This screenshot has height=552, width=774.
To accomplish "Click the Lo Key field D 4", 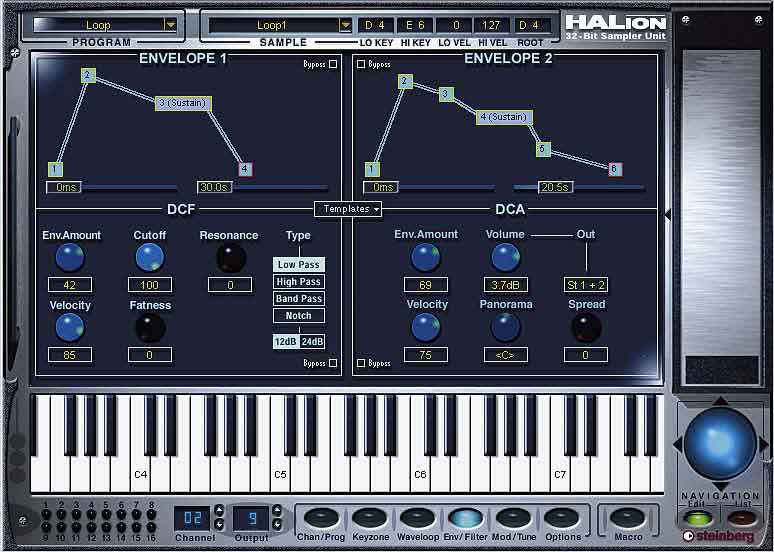I will point(376,25).
